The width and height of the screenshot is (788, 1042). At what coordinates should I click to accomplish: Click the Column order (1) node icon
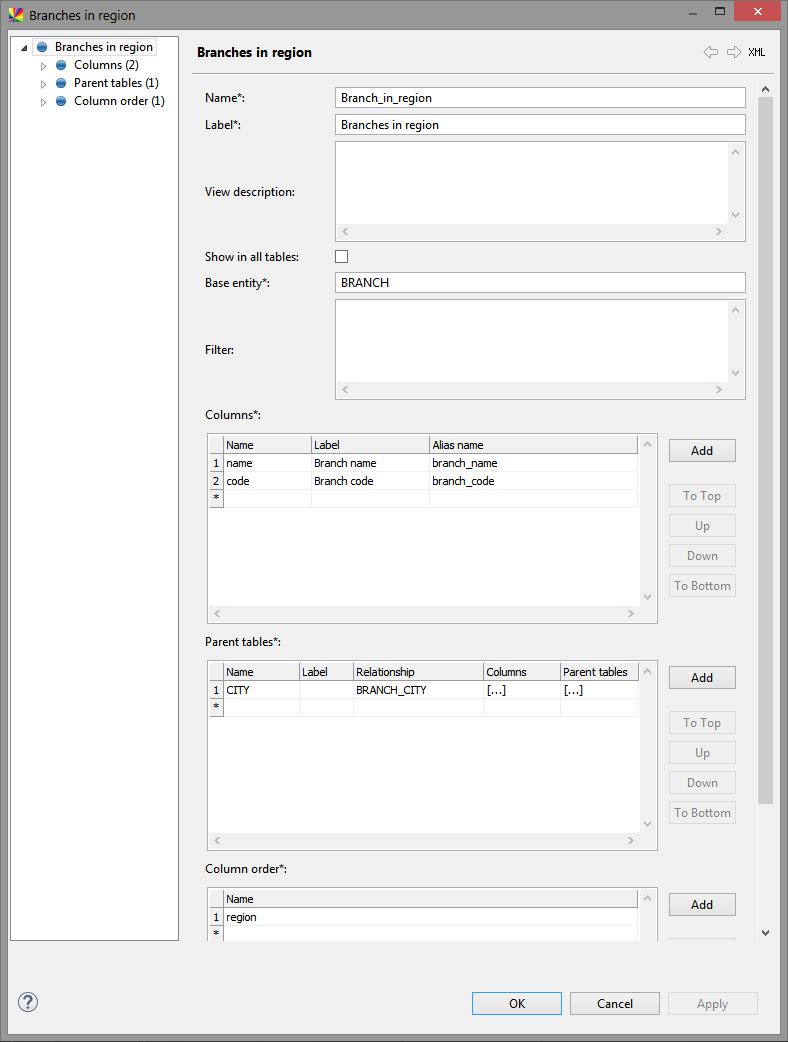[x=61, y=101]
